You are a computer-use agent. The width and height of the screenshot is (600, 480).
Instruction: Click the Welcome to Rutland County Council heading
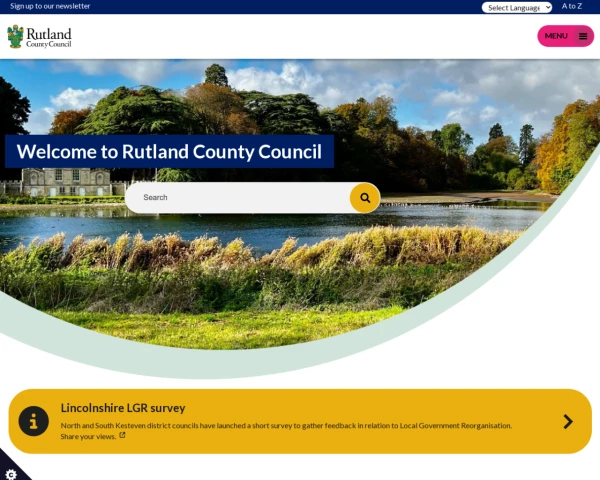[169, 152]
